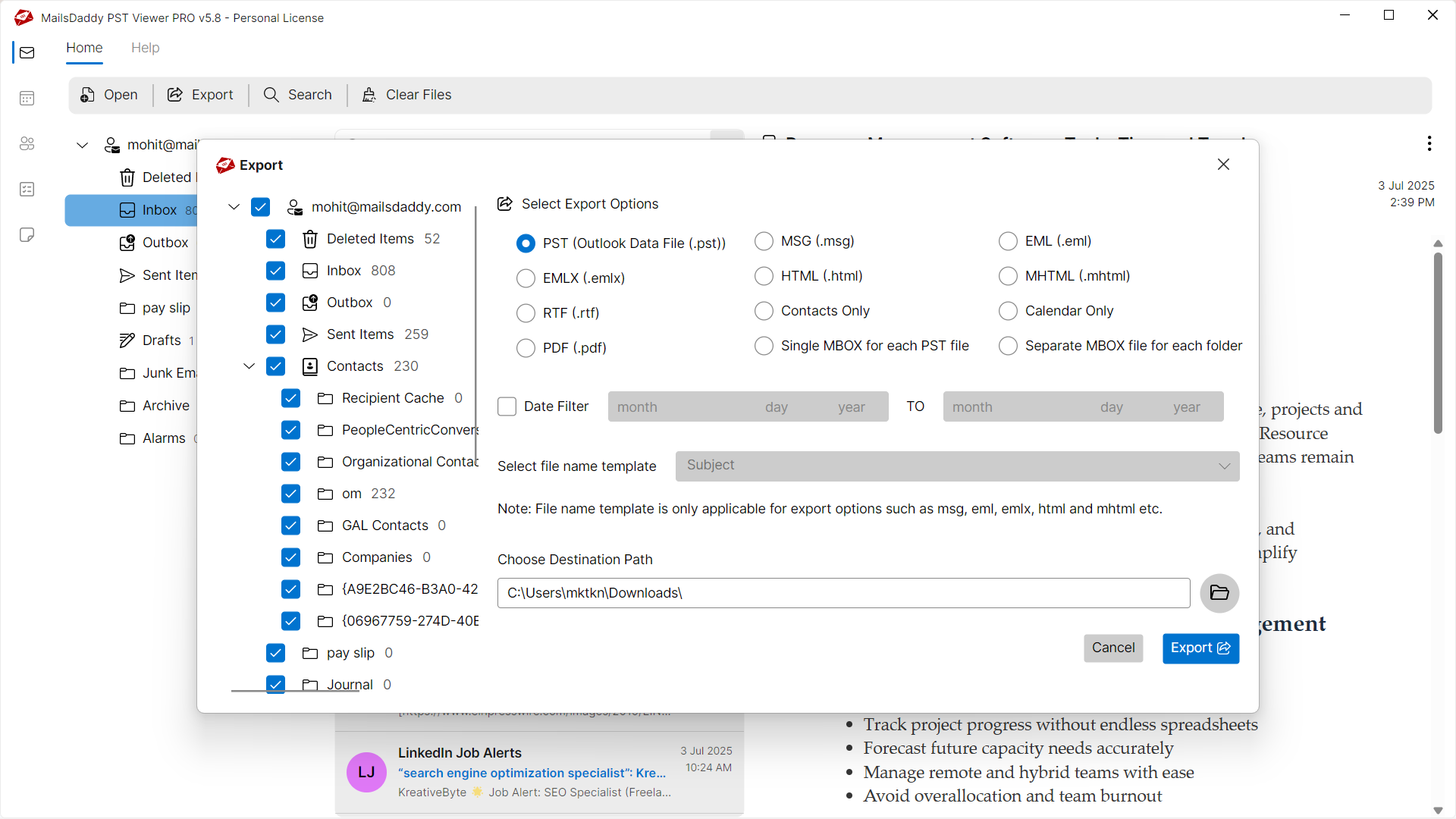This screenshot has width=1456, height=819.
Task: Click the Archive folder icon
Action: (x=127, y=406)
